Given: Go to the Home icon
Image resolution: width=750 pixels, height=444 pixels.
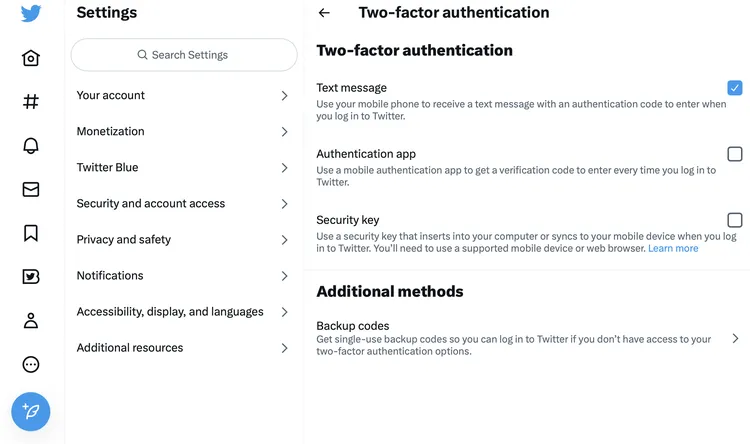Looking at the screenshot, I should click(31, 58).
